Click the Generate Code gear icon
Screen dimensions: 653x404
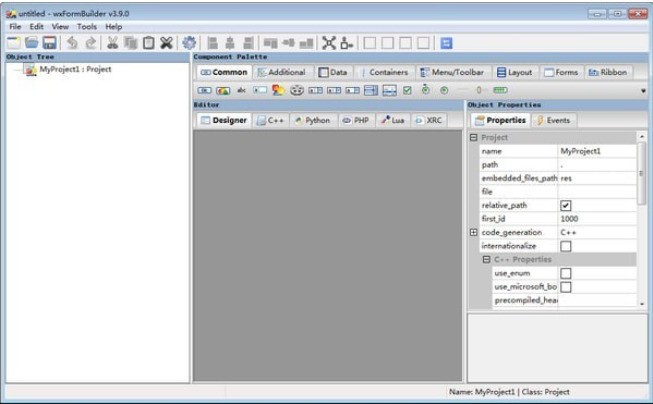[x=190, y=43]
